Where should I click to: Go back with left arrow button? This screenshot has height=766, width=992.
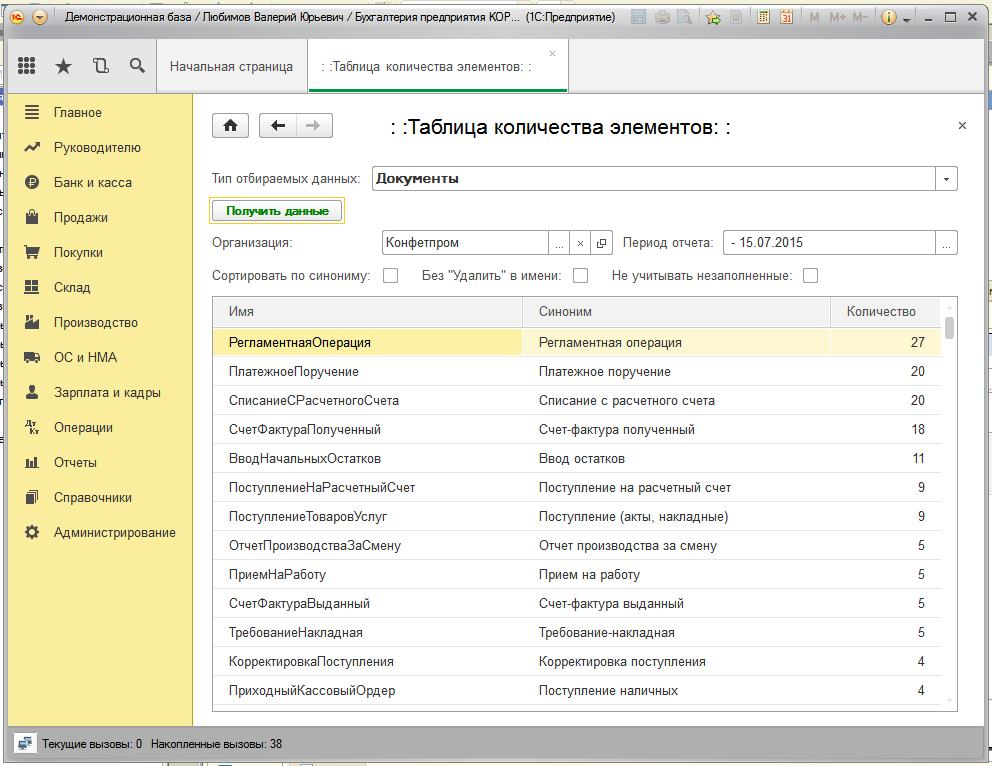point(278,125)
